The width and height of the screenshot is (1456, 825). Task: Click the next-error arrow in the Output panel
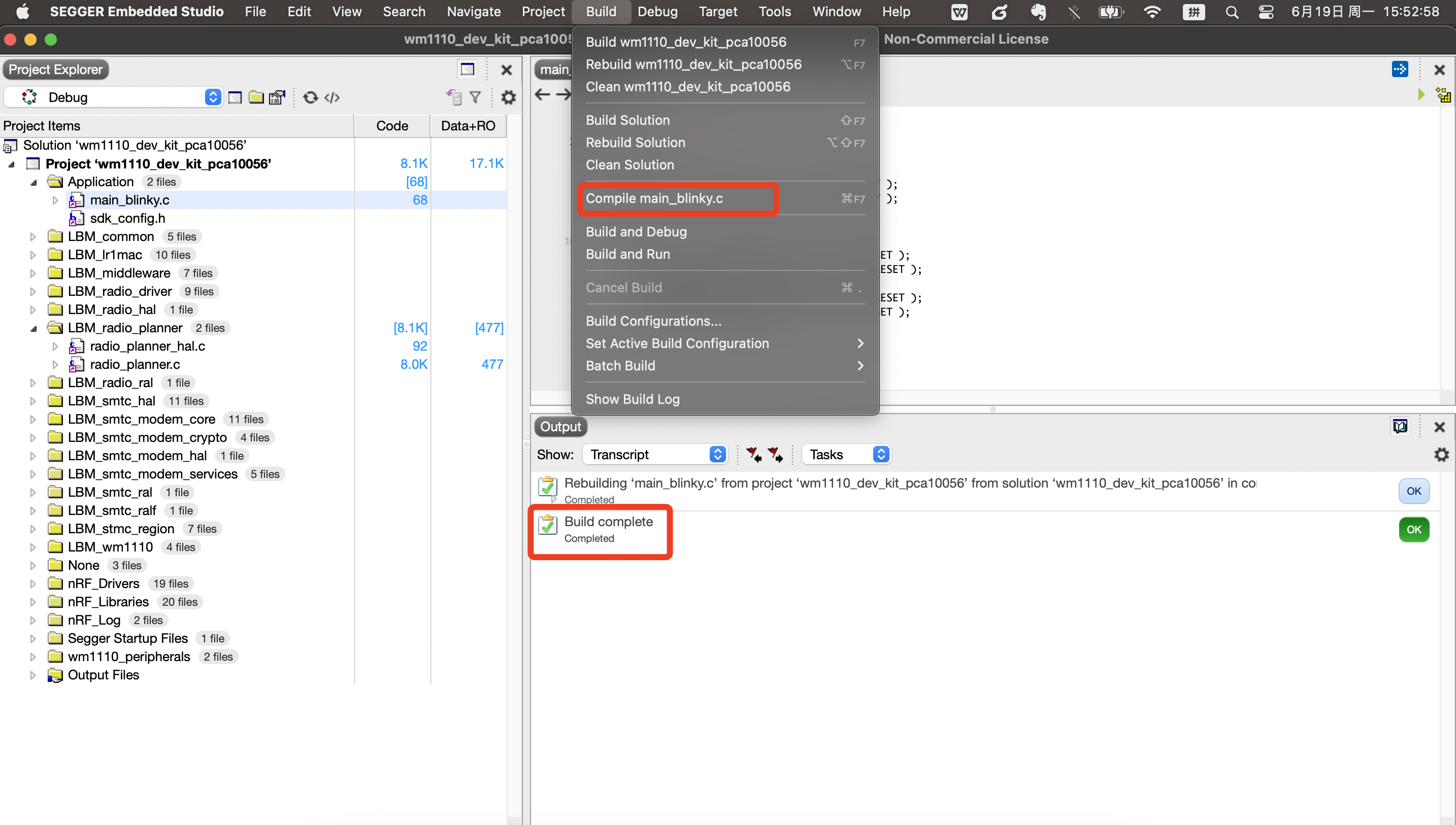pyautogui.click(x=775, y=454)
